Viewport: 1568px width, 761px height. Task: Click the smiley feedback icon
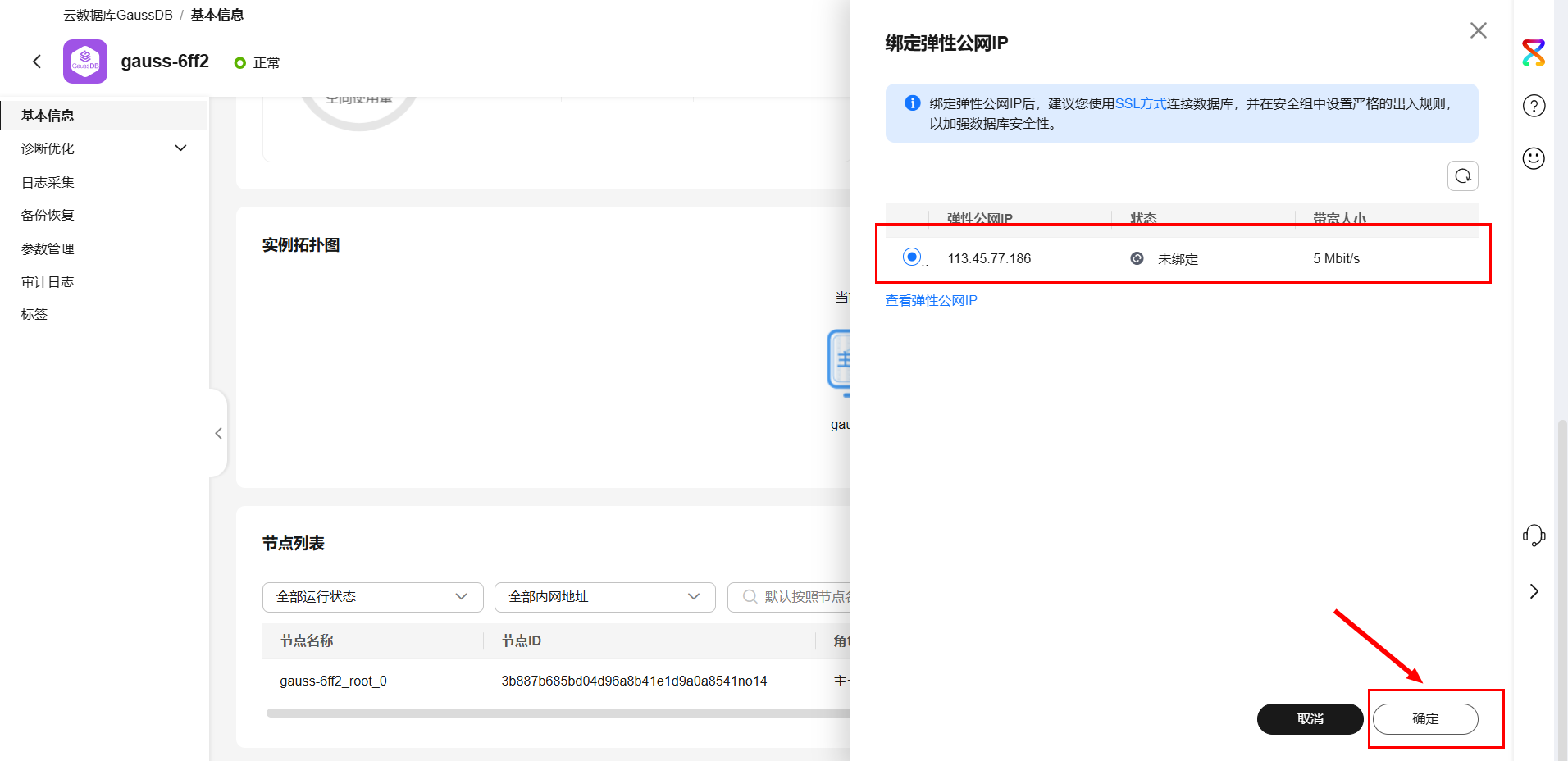(x=1534, y=158)
